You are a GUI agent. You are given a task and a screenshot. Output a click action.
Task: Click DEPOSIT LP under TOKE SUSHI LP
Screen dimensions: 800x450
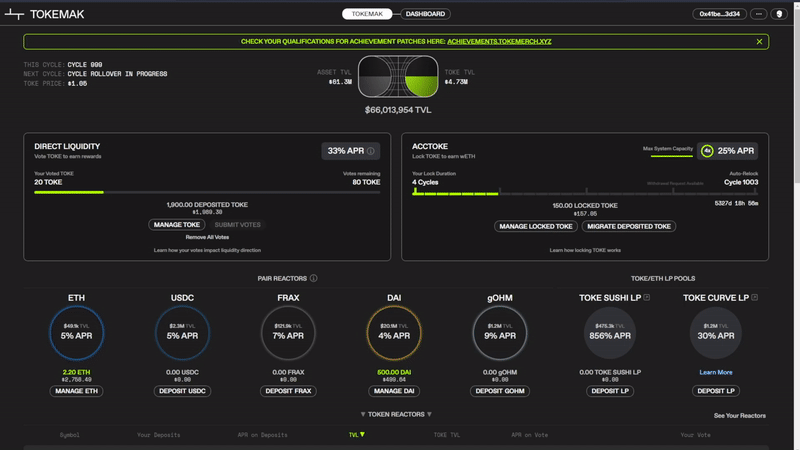click(610, 391)
